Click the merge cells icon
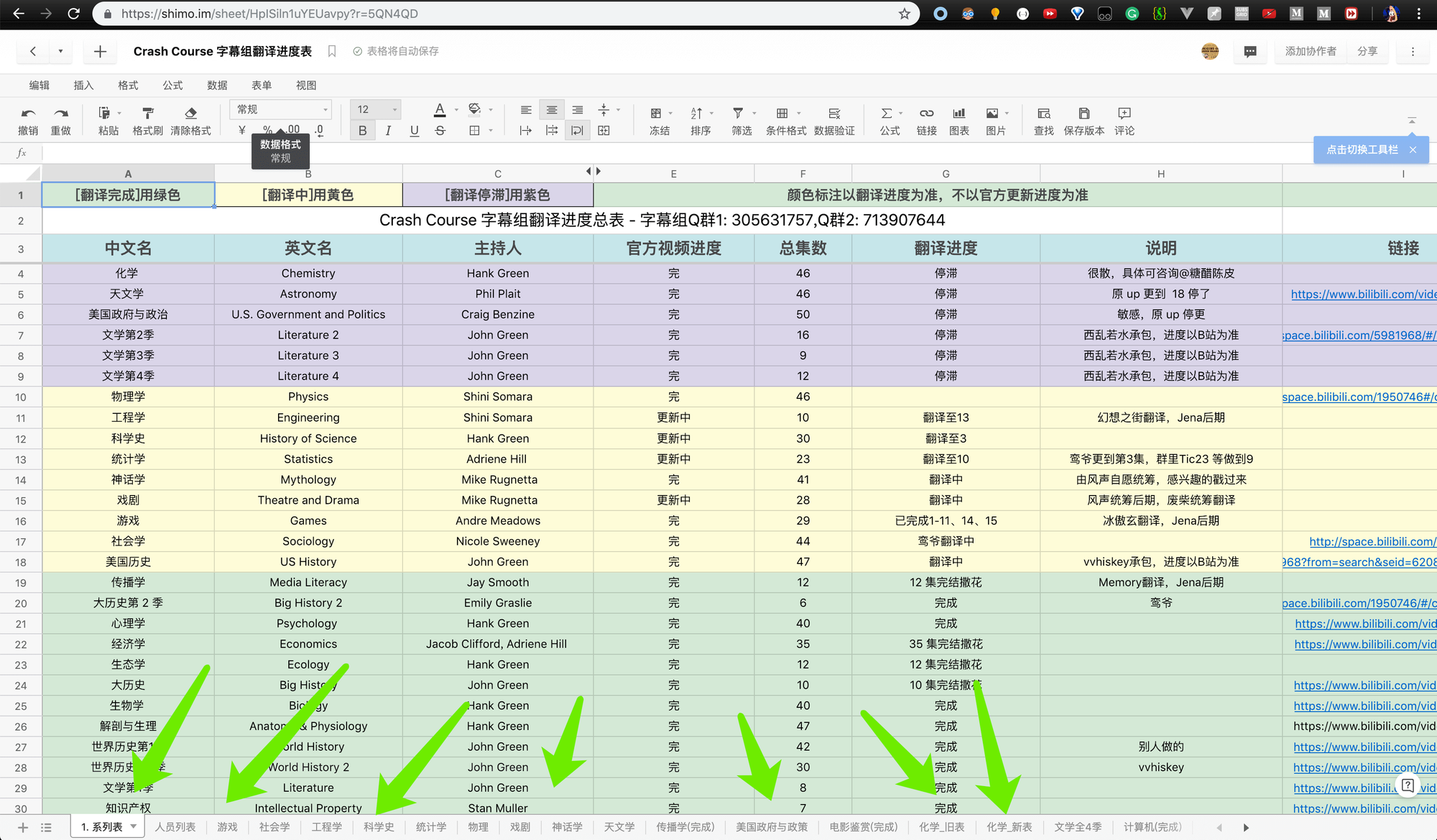Viewport: 1437px width, 840px height. coord(604,130)
